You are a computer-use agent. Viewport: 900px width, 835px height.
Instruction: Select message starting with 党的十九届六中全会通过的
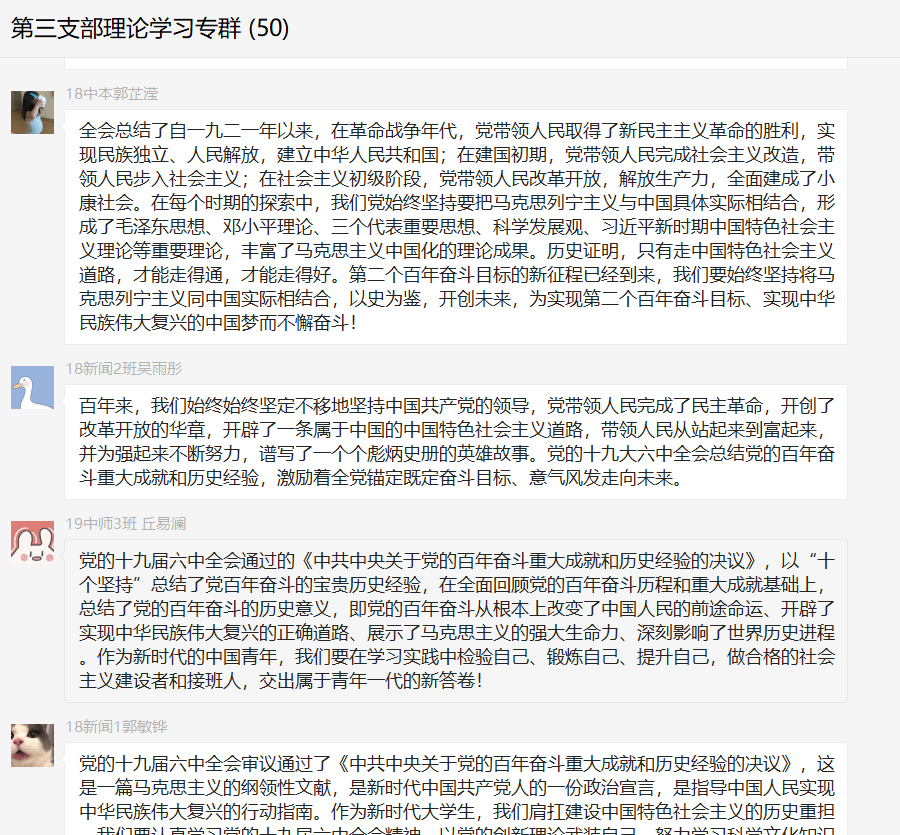(456, 621)
